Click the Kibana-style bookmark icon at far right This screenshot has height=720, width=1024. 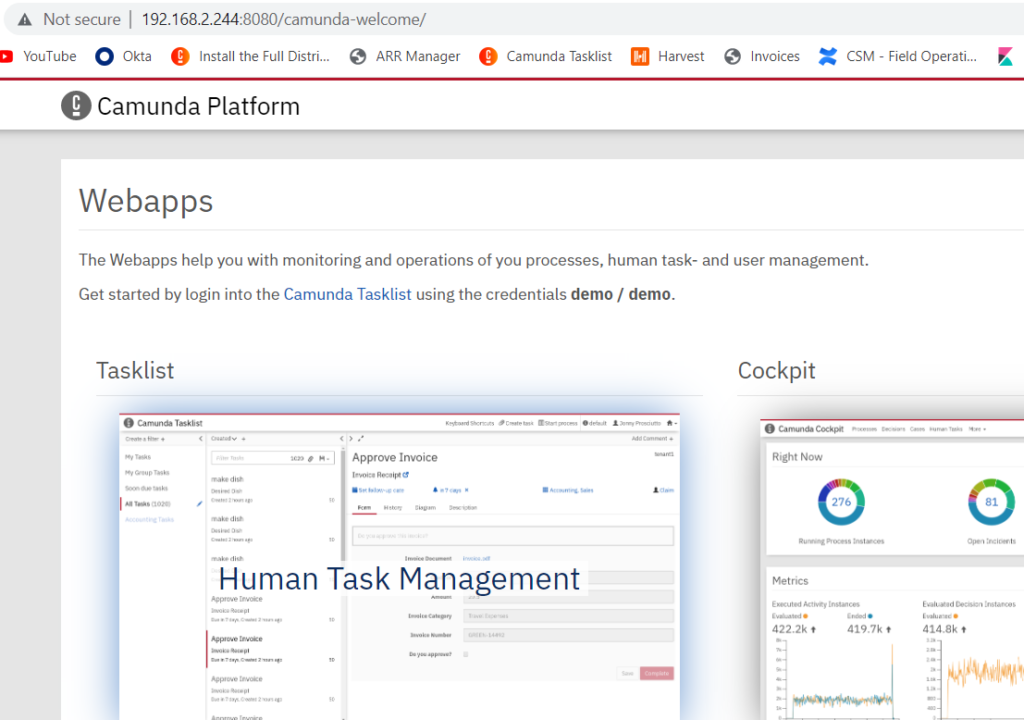[x=1006, y=57]
